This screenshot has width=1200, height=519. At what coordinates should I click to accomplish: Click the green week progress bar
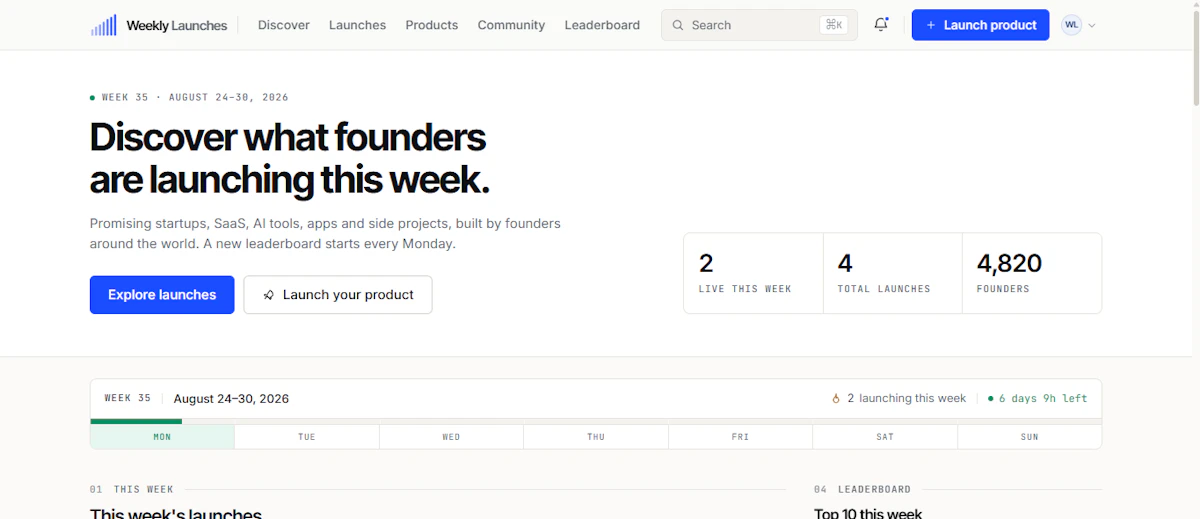[x=136, y=421]
